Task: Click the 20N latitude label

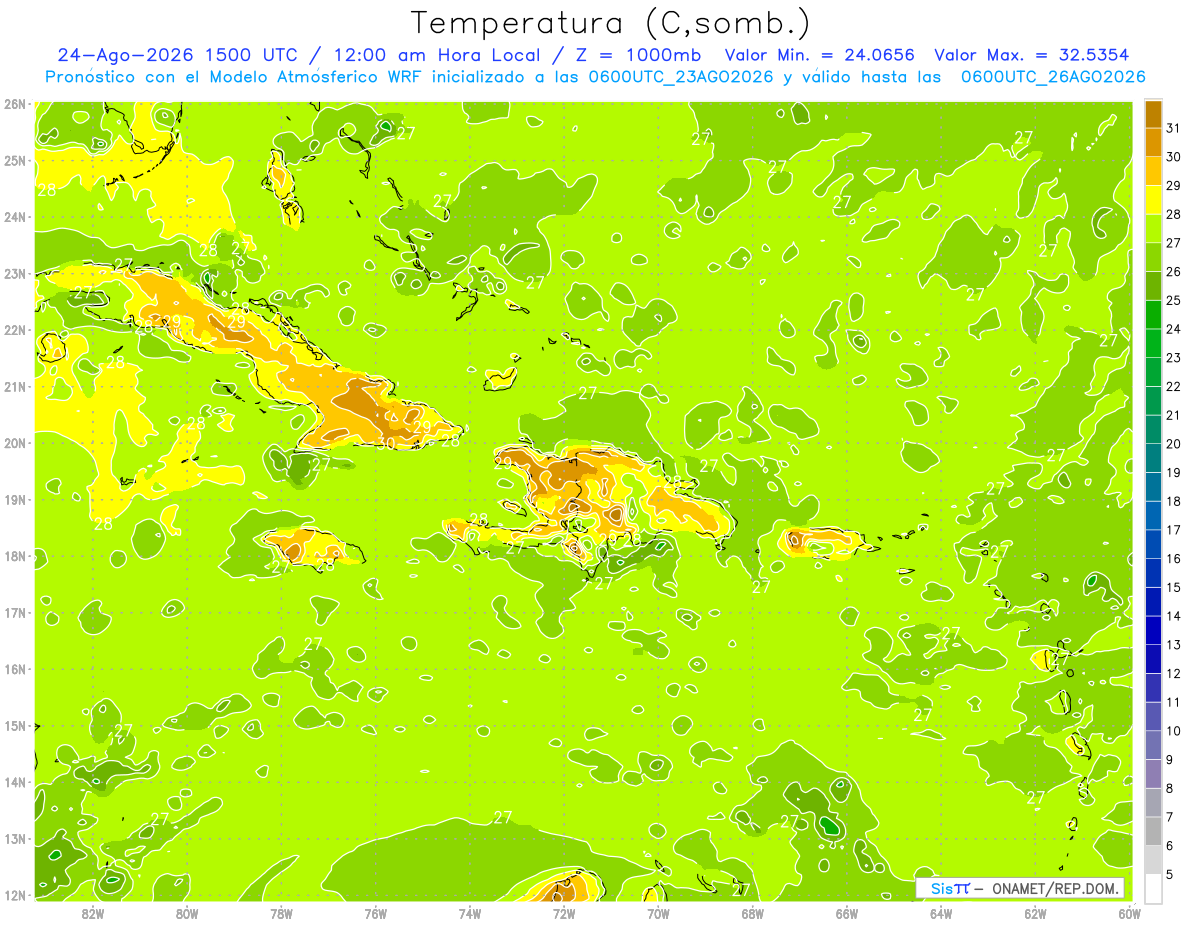Action: click(x=15, y=443)
